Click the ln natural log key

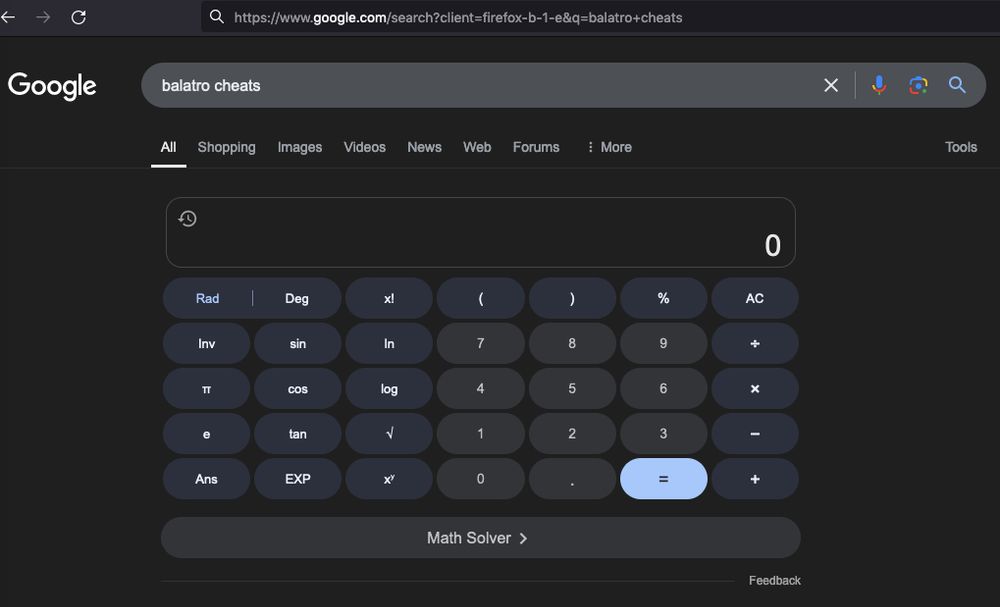(x=389, y=344)
